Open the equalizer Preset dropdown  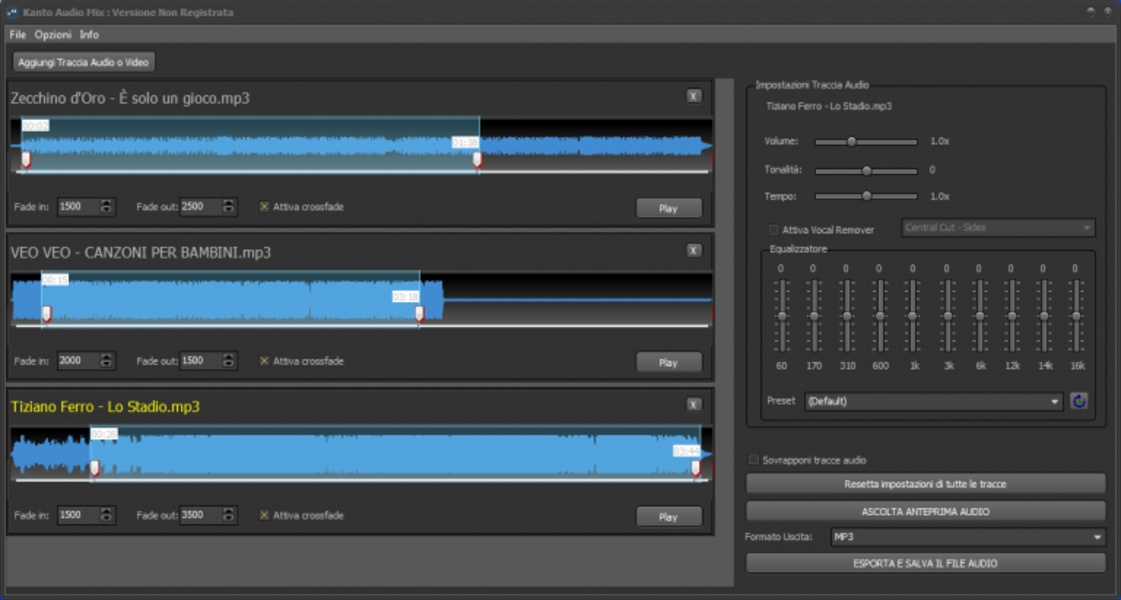tap(933, 401)
